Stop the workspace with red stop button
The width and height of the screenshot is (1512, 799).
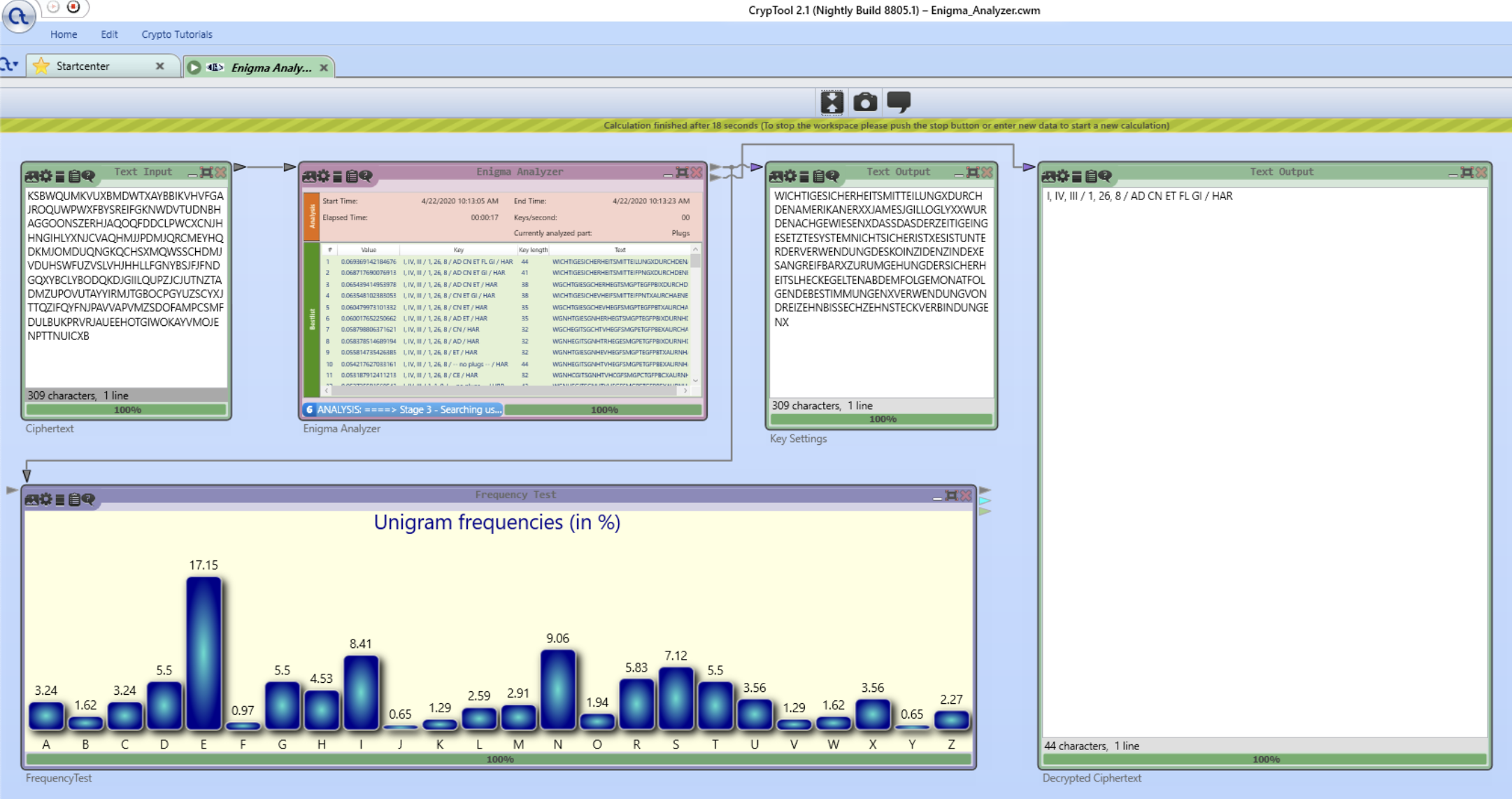point(73,7)
